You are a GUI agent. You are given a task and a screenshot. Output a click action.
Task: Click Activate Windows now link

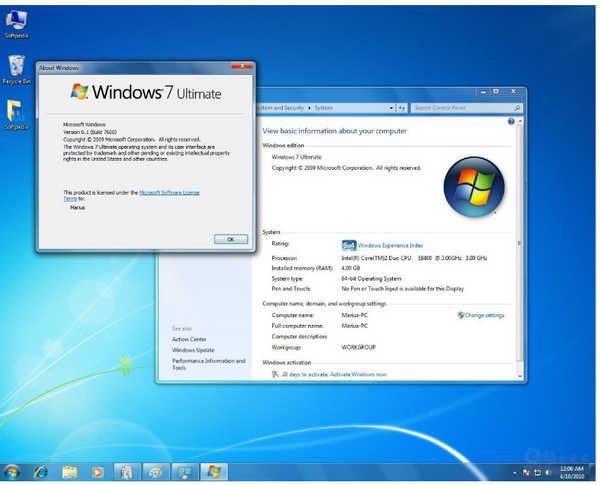pos(358,375)
